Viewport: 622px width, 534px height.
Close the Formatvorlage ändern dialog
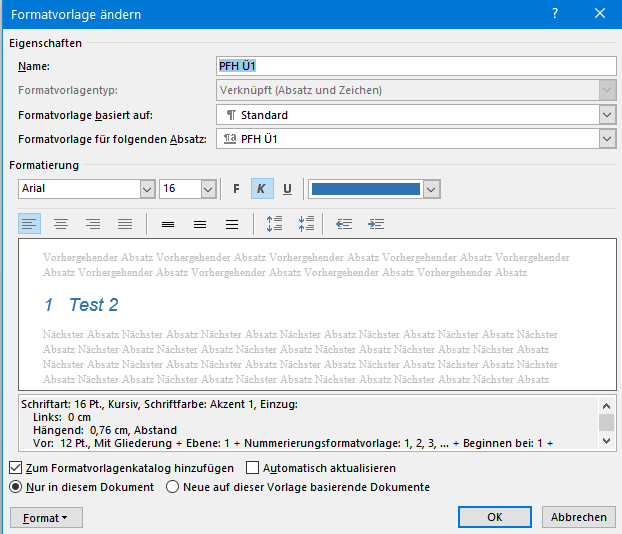(600, 13)
